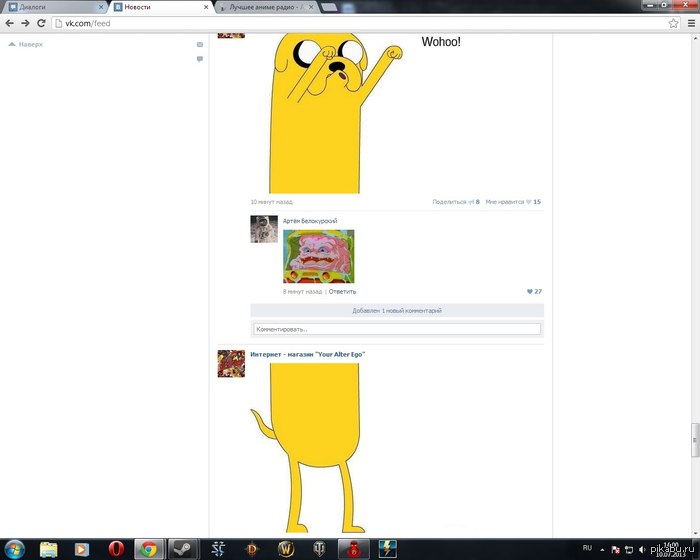Viewport: 700px width, 560px height.
Task: Open World of Warcraft taskbar icon
Action: coord(286,549)
